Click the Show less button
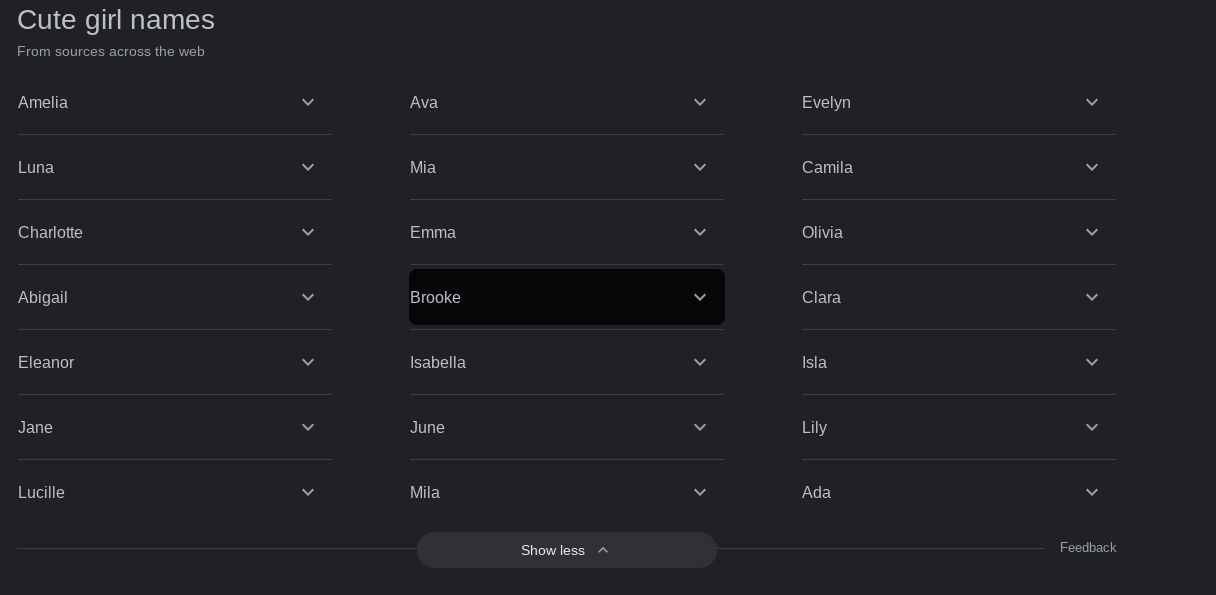1216x595 pixels. pos(566,551)
